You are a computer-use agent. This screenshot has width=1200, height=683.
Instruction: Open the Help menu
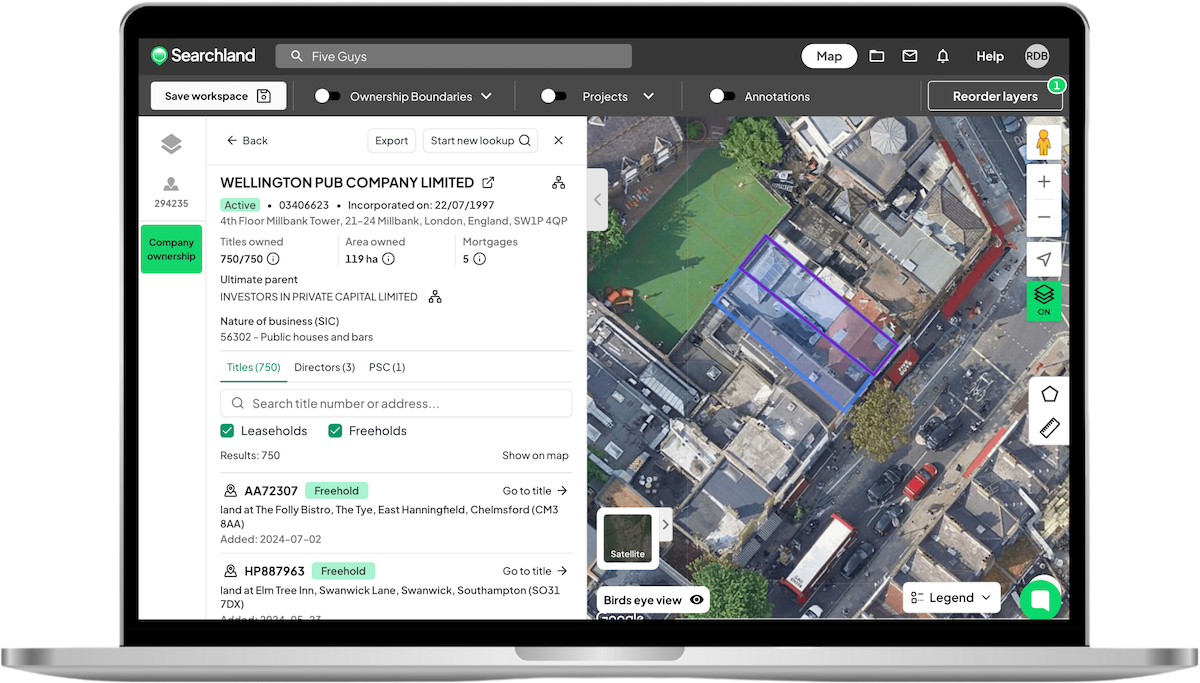click(x=990, y=56)
